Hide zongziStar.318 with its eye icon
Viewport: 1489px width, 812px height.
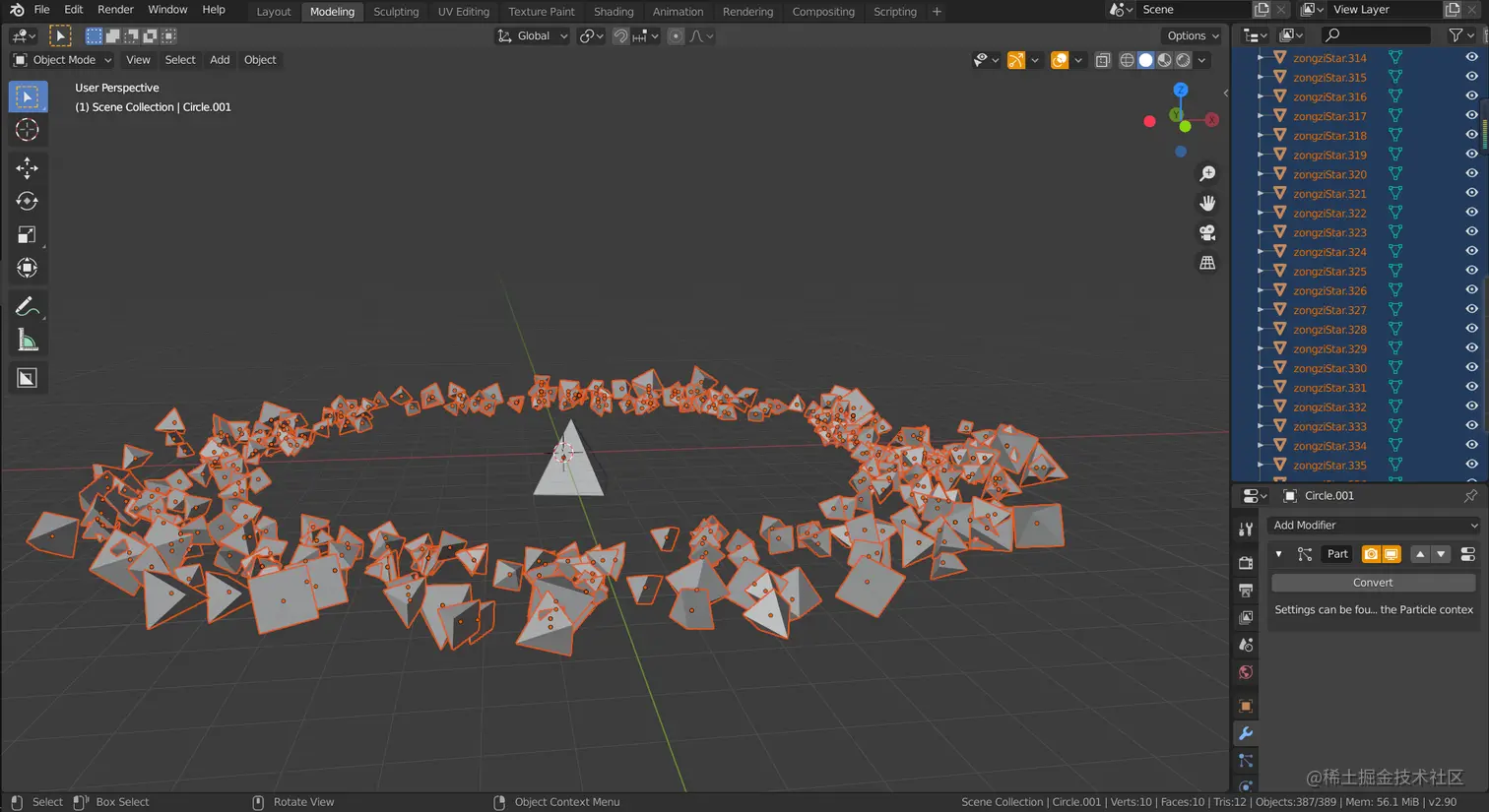(x=1471, y=136)
